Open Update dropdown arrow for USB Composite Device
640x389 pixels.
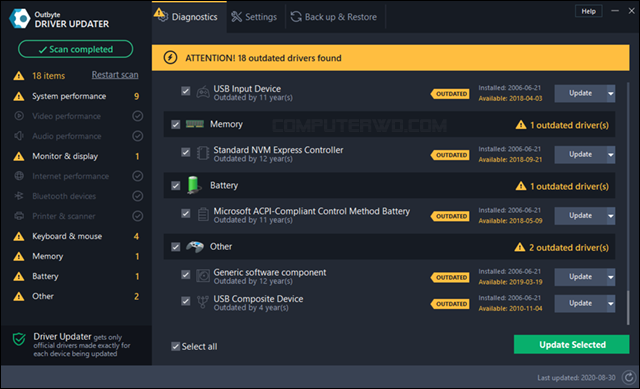click(611, 304)
